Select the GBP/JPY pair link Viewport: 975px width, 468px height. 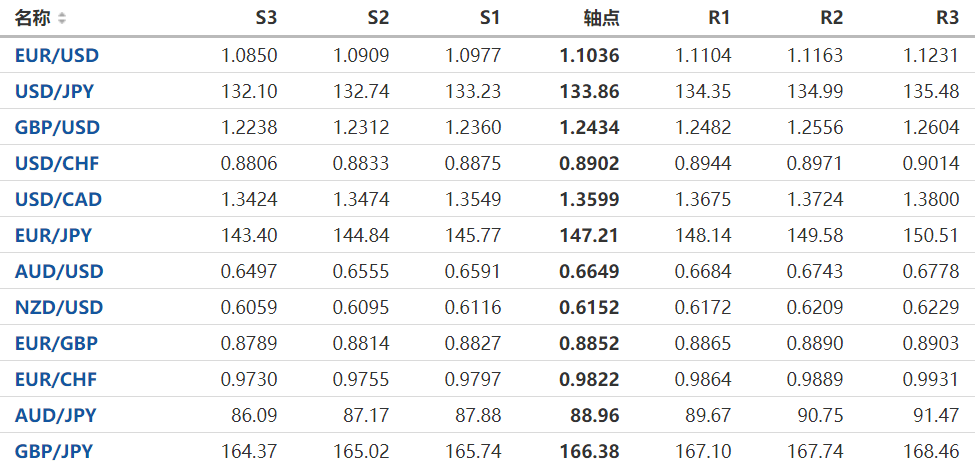pyautogui.click(x=54, y=452)
